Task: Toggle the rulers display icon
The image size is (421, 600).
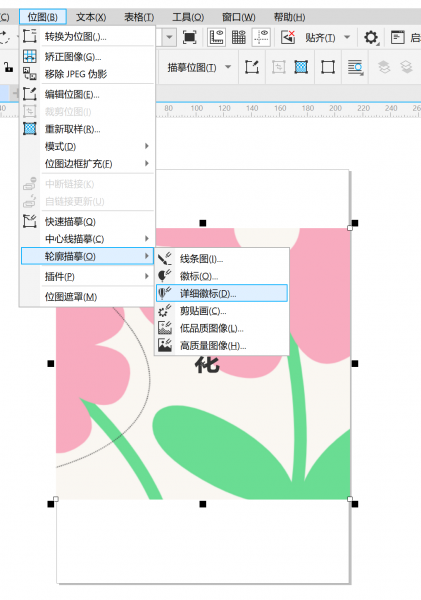Action: tap(216, 37)
